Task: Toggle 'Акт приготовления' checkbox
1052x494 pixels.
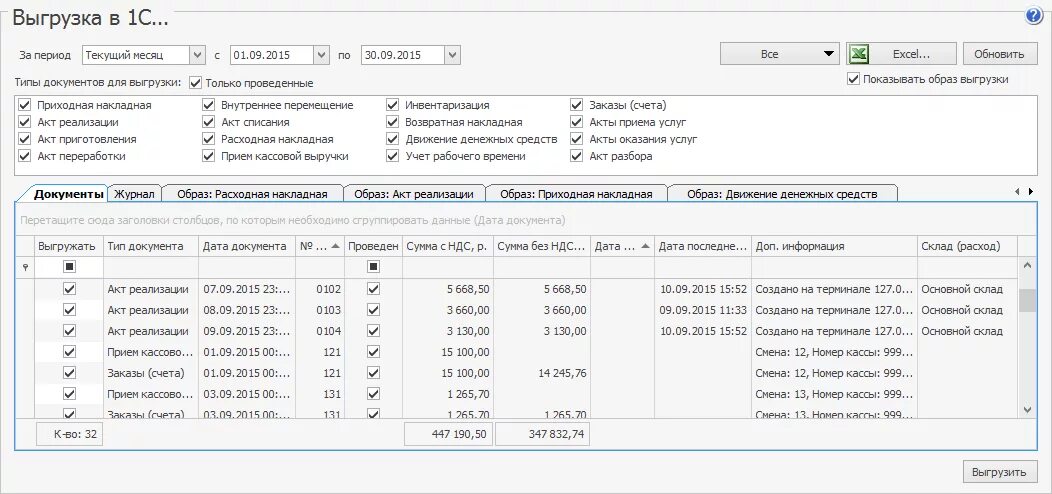Action: tap(25, 139)
